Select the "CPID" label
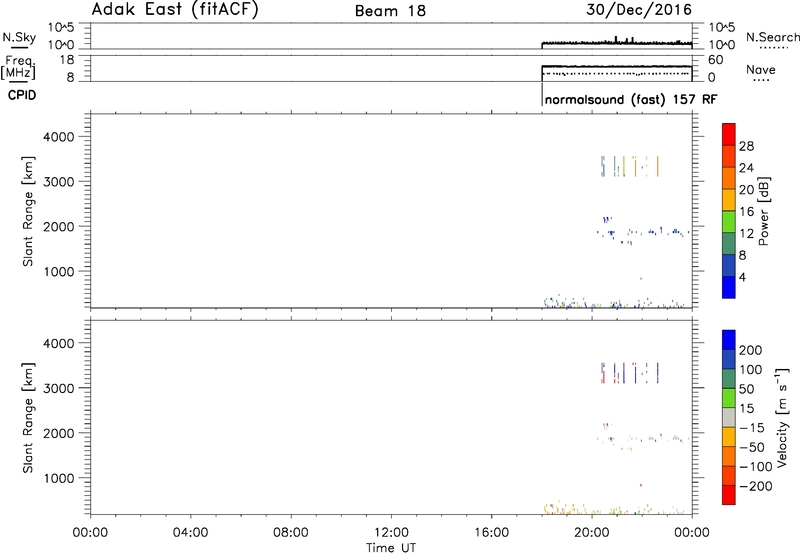Image resolution: width=800 pixels, height=554 pixels. tap(22, 95)
